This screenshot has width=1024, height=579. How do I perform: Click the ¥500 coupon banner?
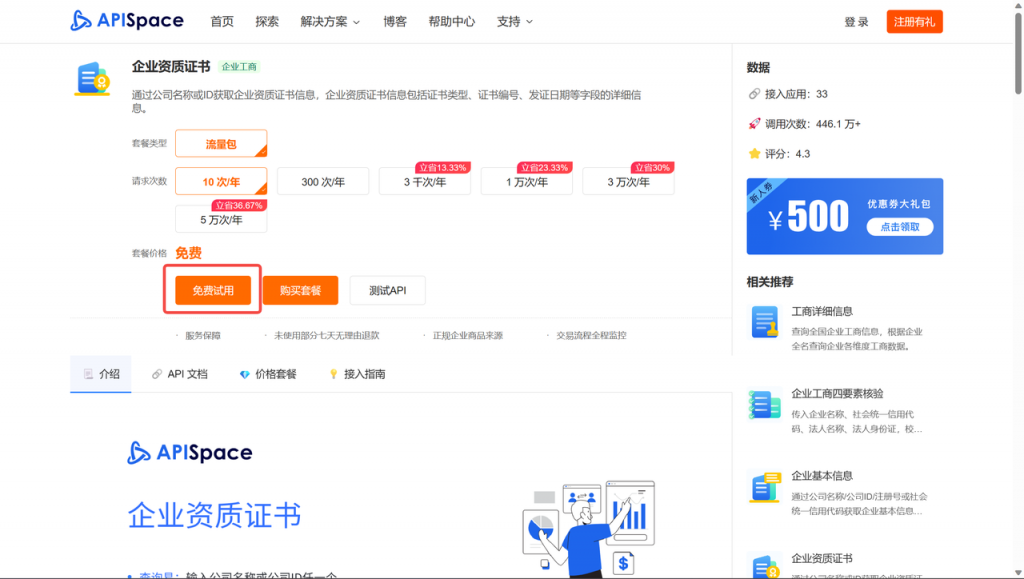point(844,216)
